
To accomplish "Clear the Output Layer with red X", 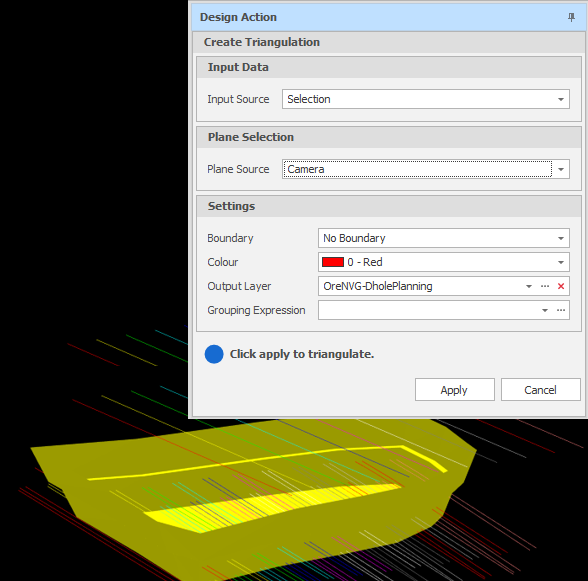I will point(561,286).
